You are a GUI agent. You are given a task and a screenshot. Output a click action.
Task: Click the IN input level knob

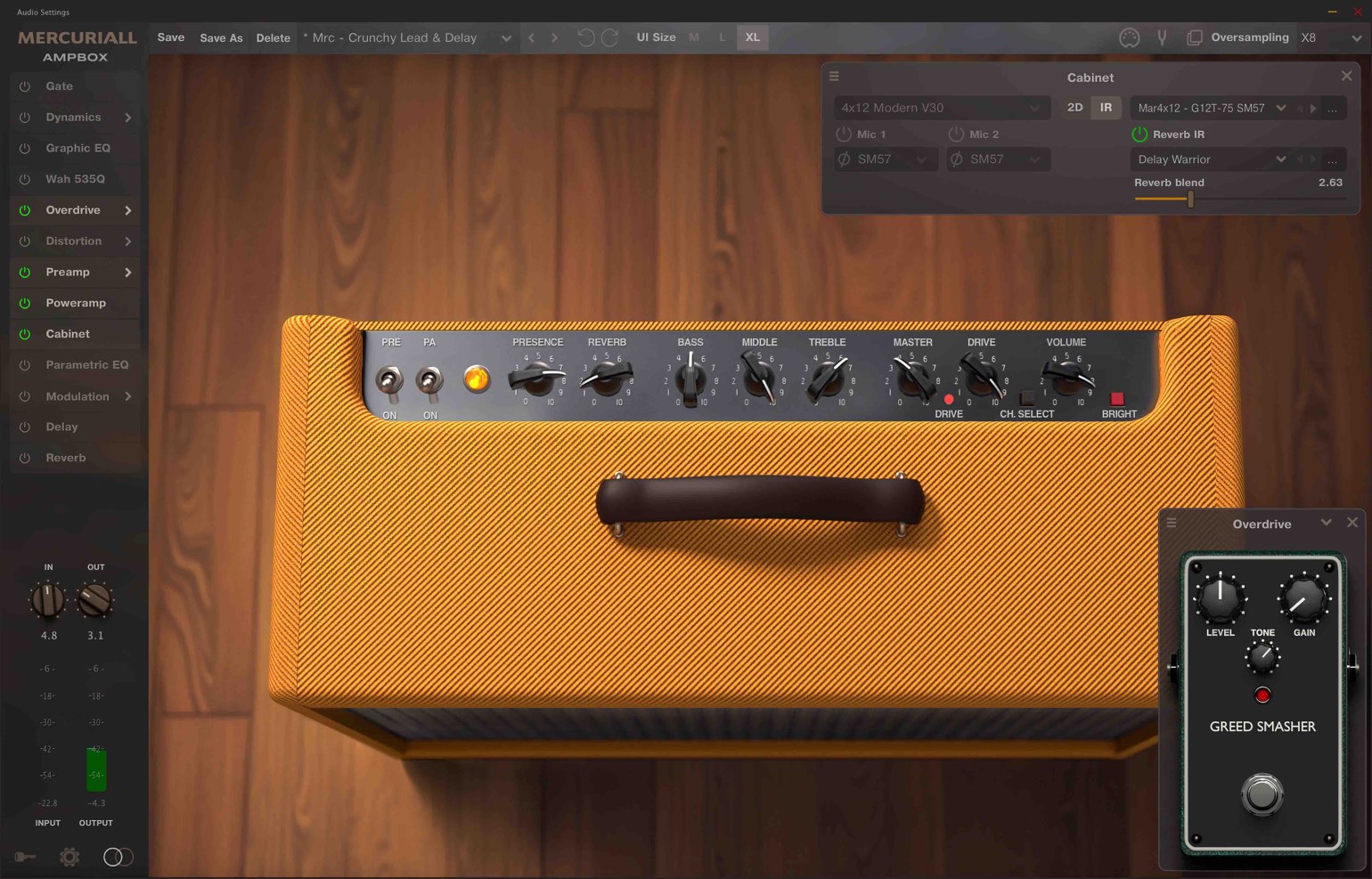(x=48, y=600)
